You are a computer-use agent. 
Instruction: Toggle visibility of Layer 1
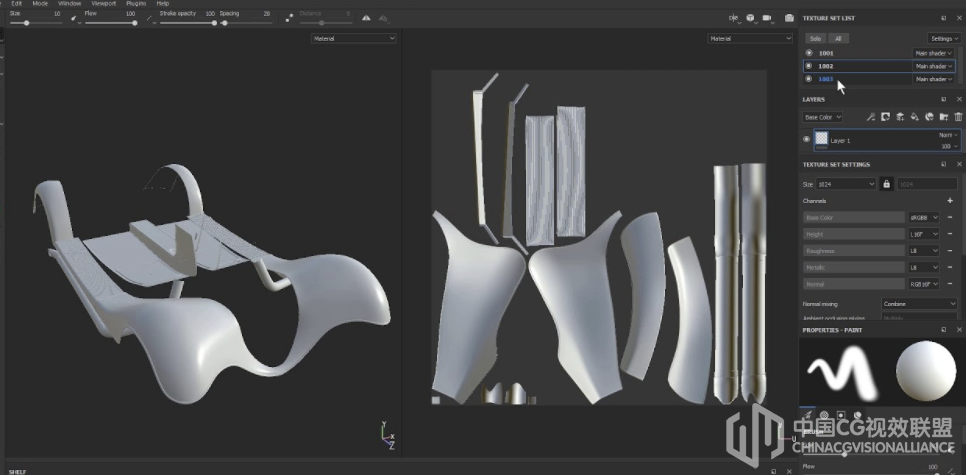click(806, 139)
